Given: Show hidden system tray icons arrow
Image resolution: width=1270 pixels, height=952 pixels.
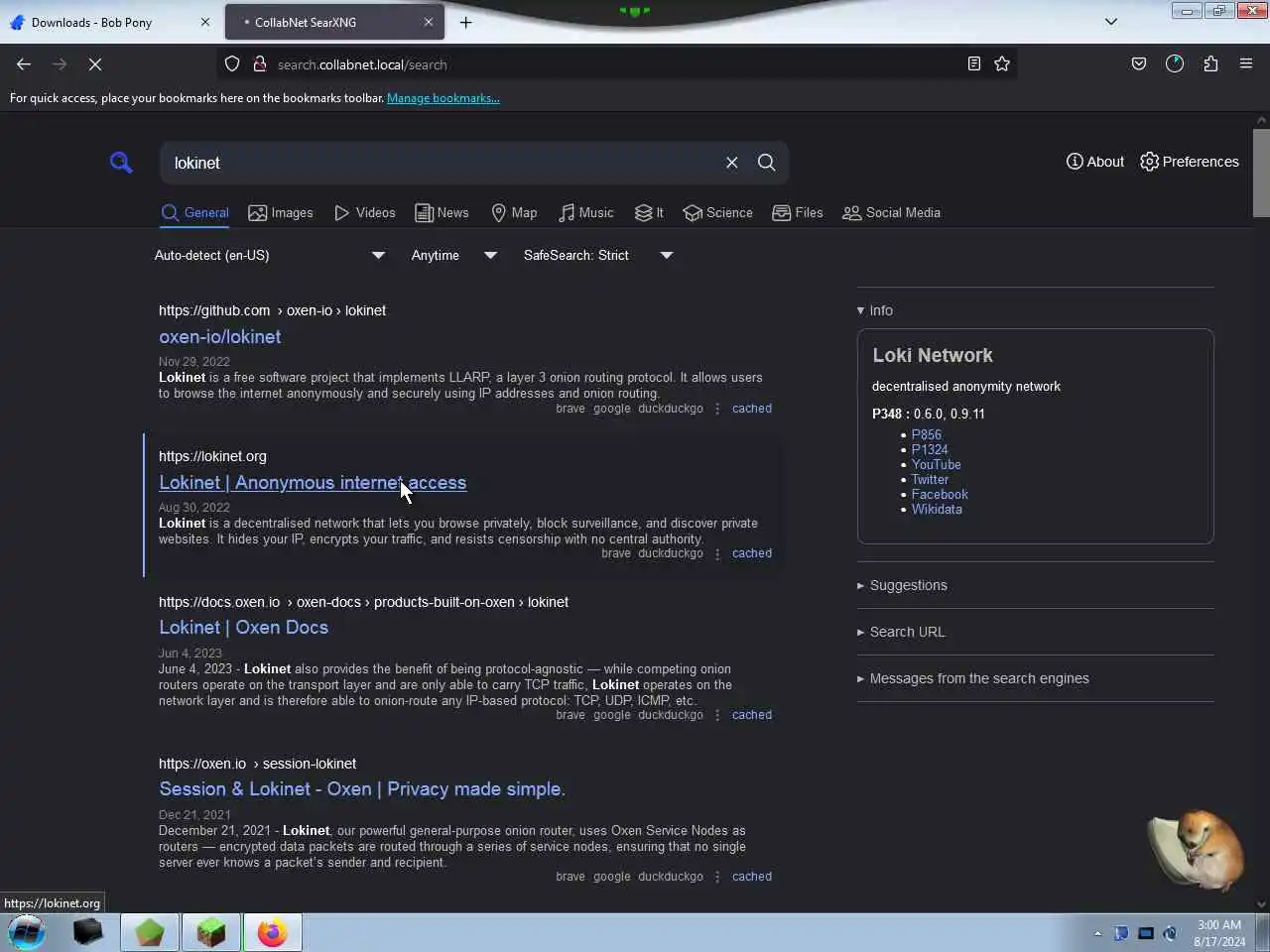Looking at the screenshot, I should (x=1097, y=933).
